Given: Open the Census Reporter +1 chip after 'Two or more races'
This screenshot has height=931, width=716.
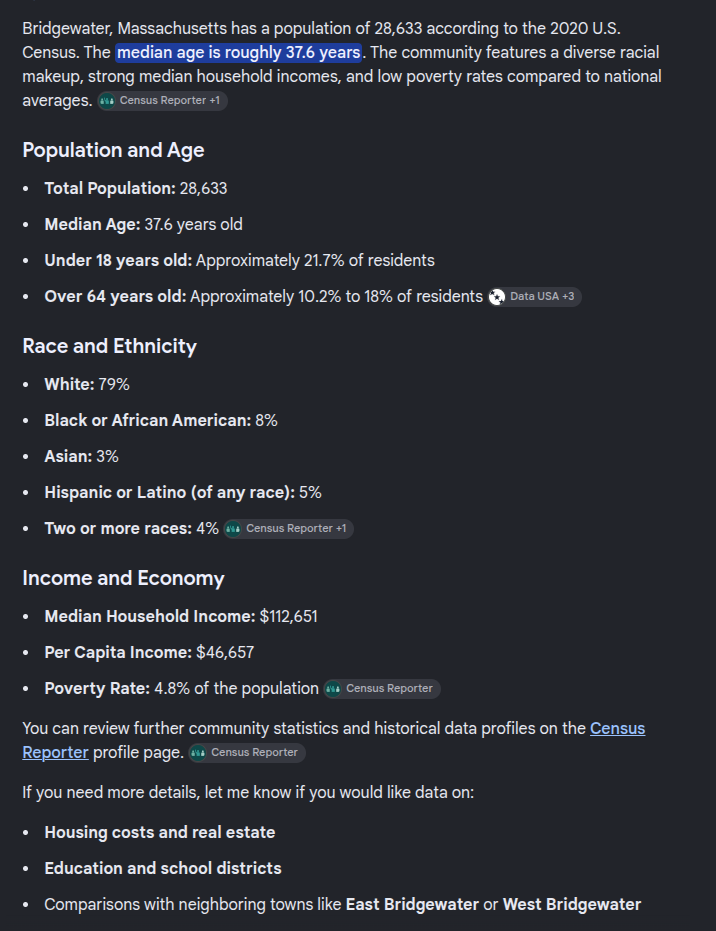Looking at the screenshot, I should point(289,528).
